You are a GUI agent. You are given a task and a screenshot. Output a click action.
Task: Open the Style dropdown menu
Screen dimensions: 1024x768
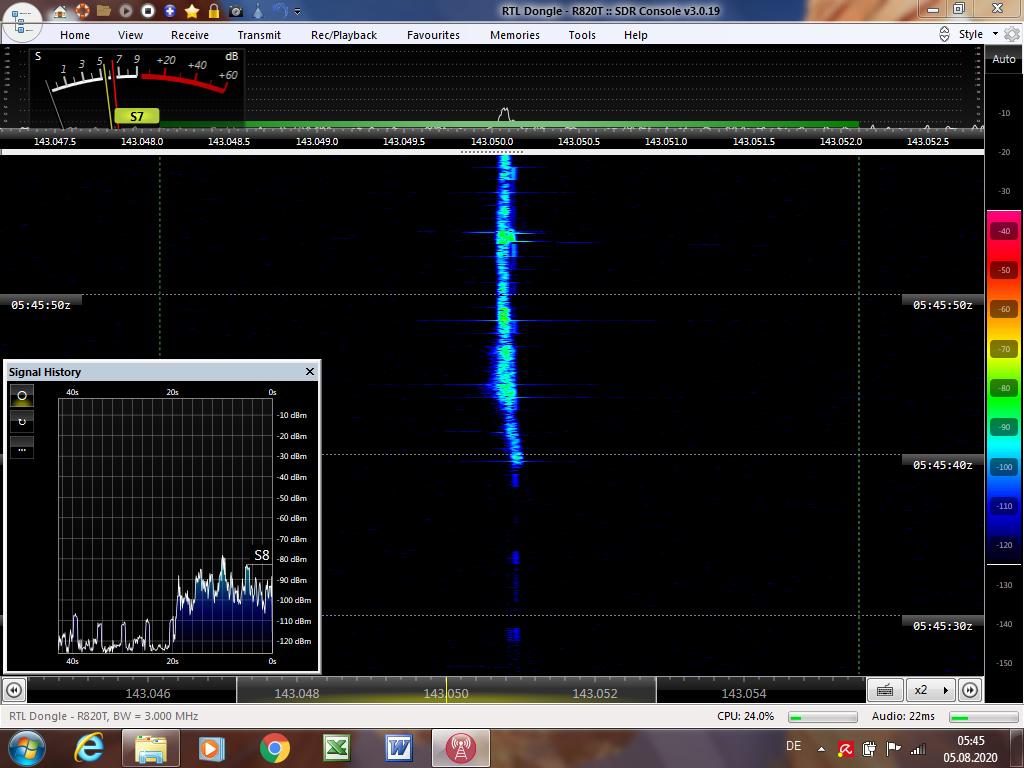(978, 34)
